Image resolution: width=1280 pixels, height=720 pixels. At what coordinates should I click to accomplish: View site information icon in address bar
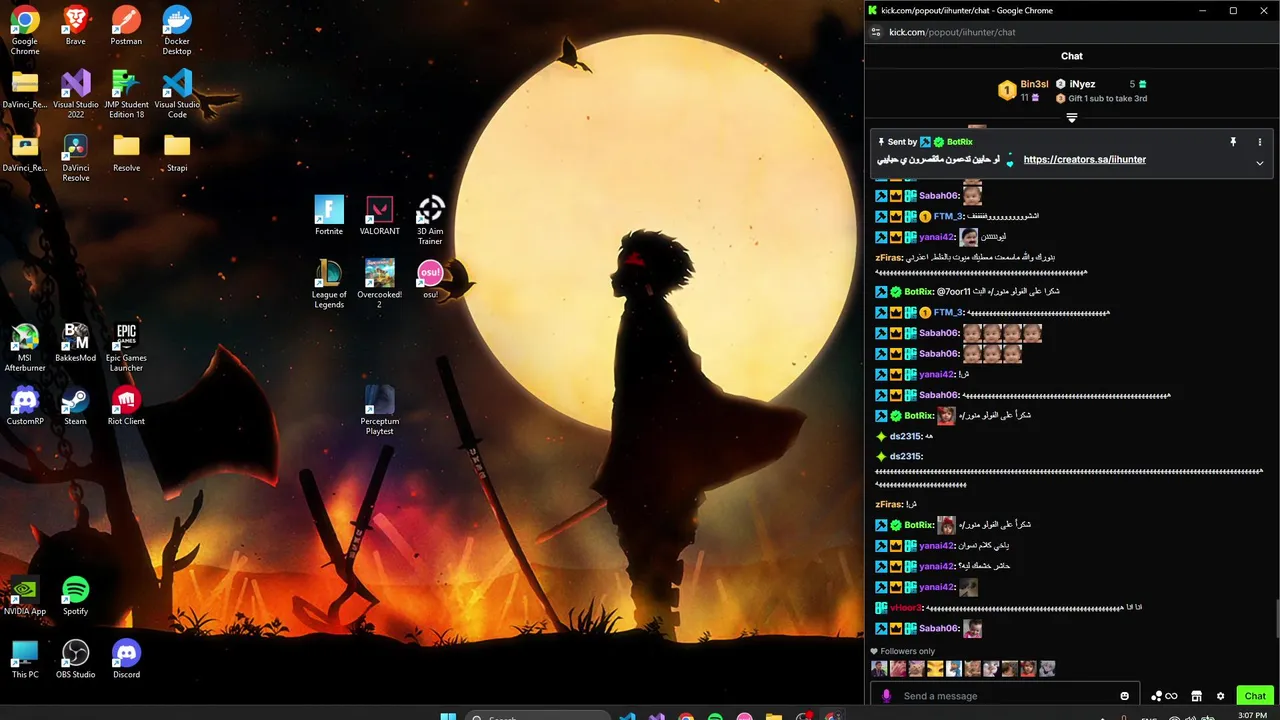[x=876, y=32]
